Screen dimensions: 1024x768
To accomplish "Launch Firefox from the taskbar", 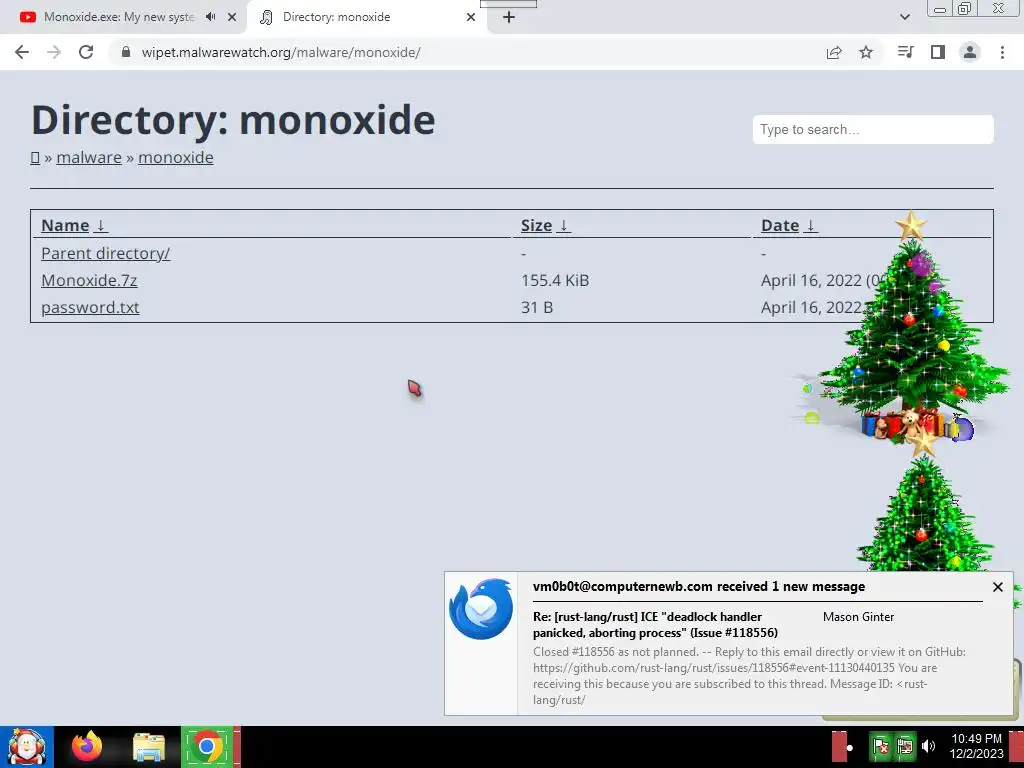I will click(x=87, y=747).
